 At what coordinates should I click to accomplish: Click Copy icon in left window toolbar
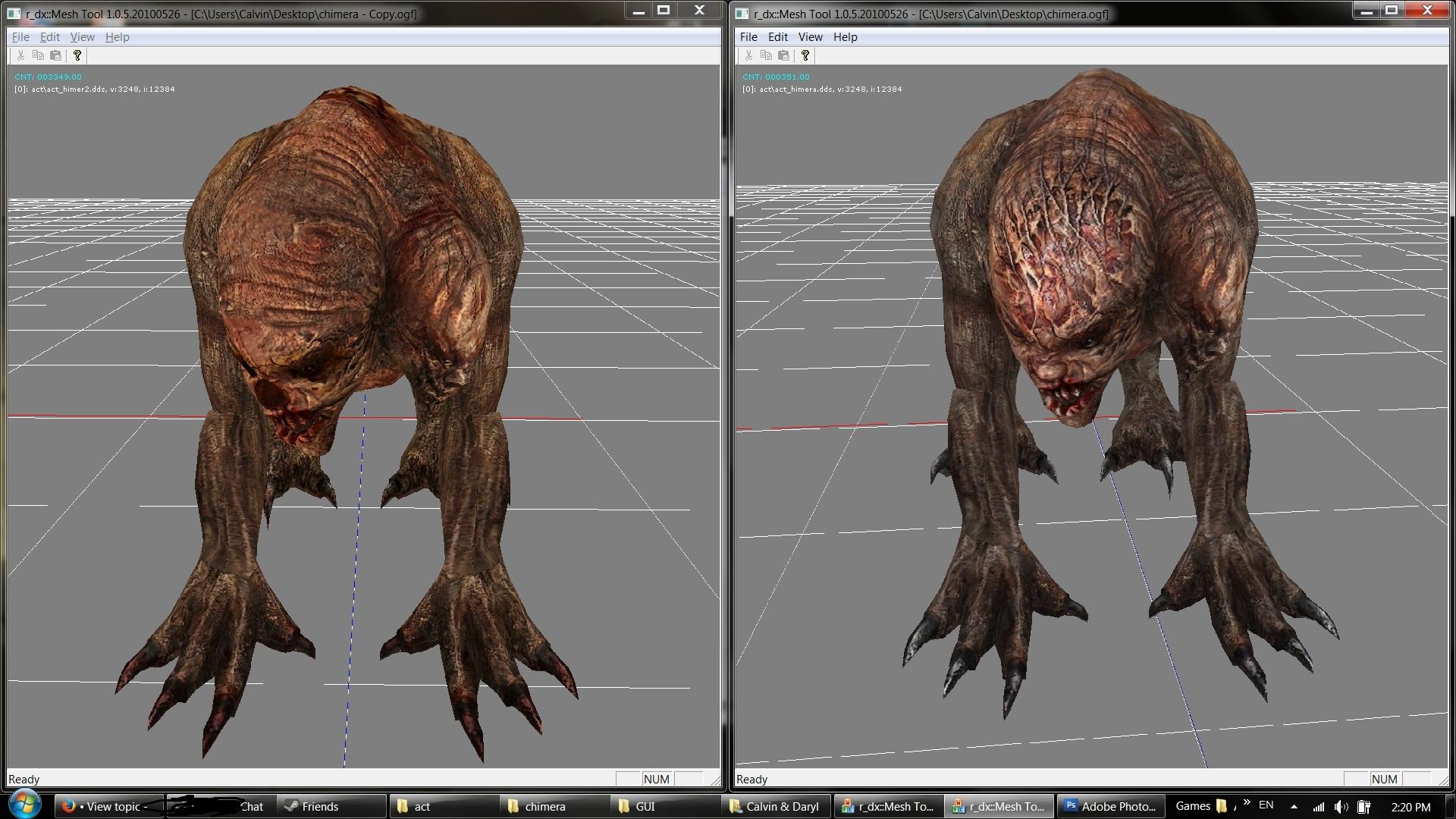click(x=38, y=55)
